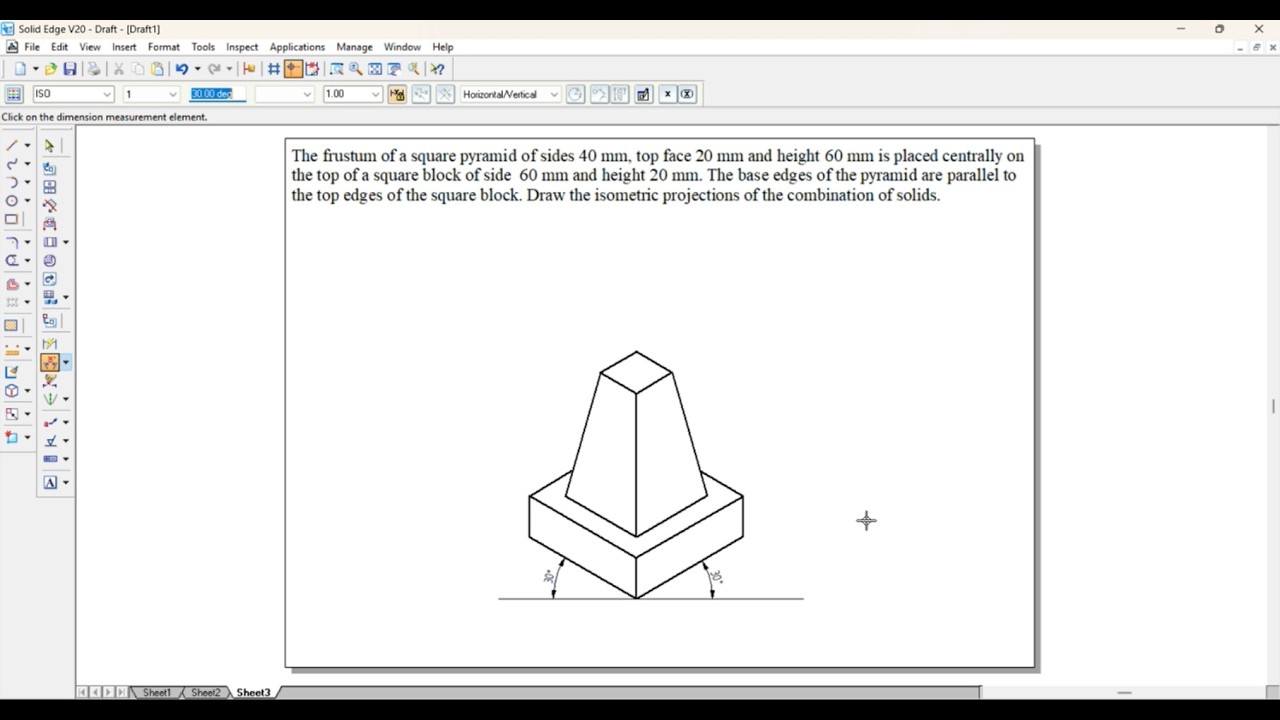Screen dimensions: 1280x720
Task: Click the 30.00 deg angle input field
Action: 217,94
